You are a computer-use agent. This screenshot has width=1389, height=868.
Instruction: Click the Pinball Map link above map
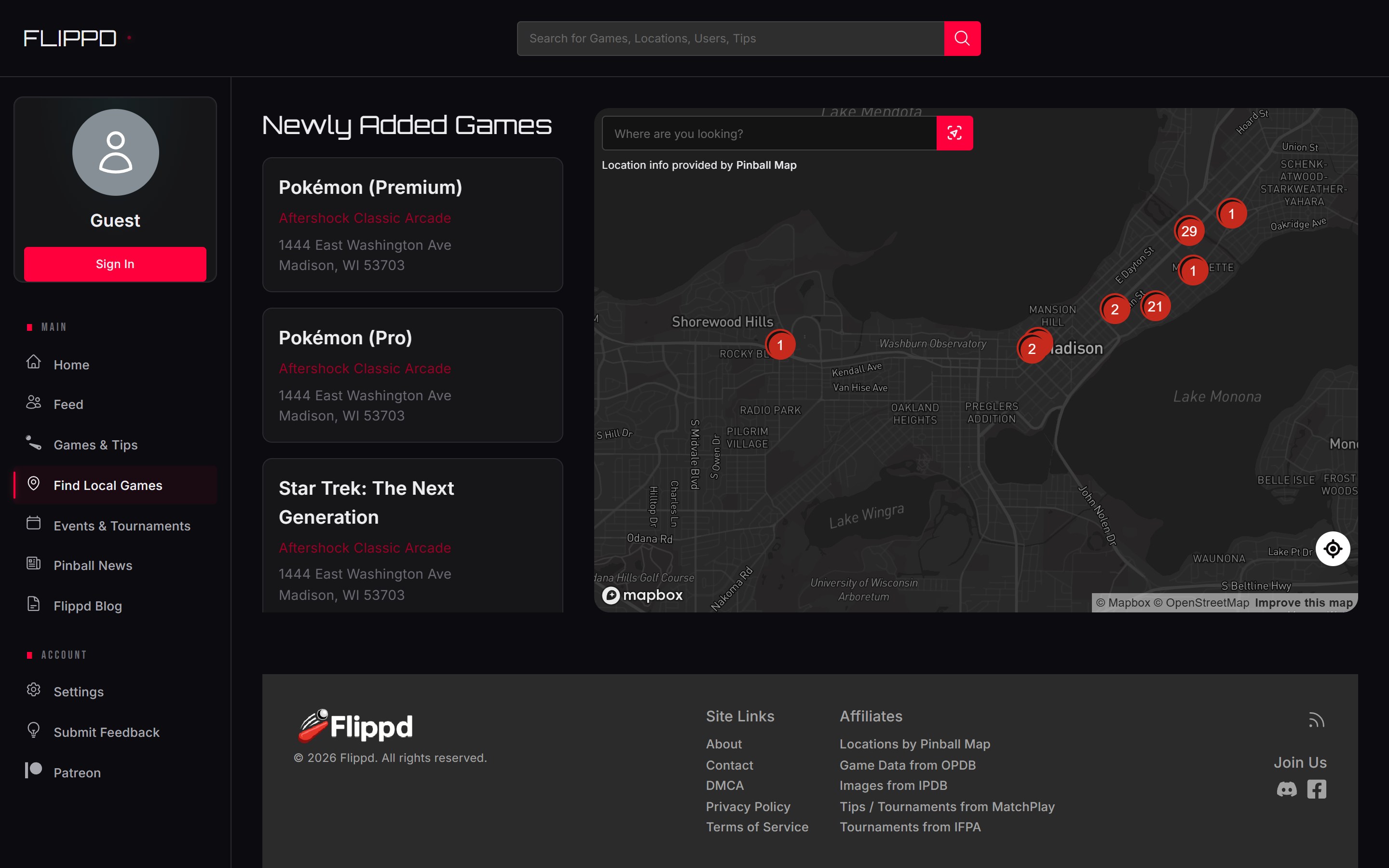(766, 165)
